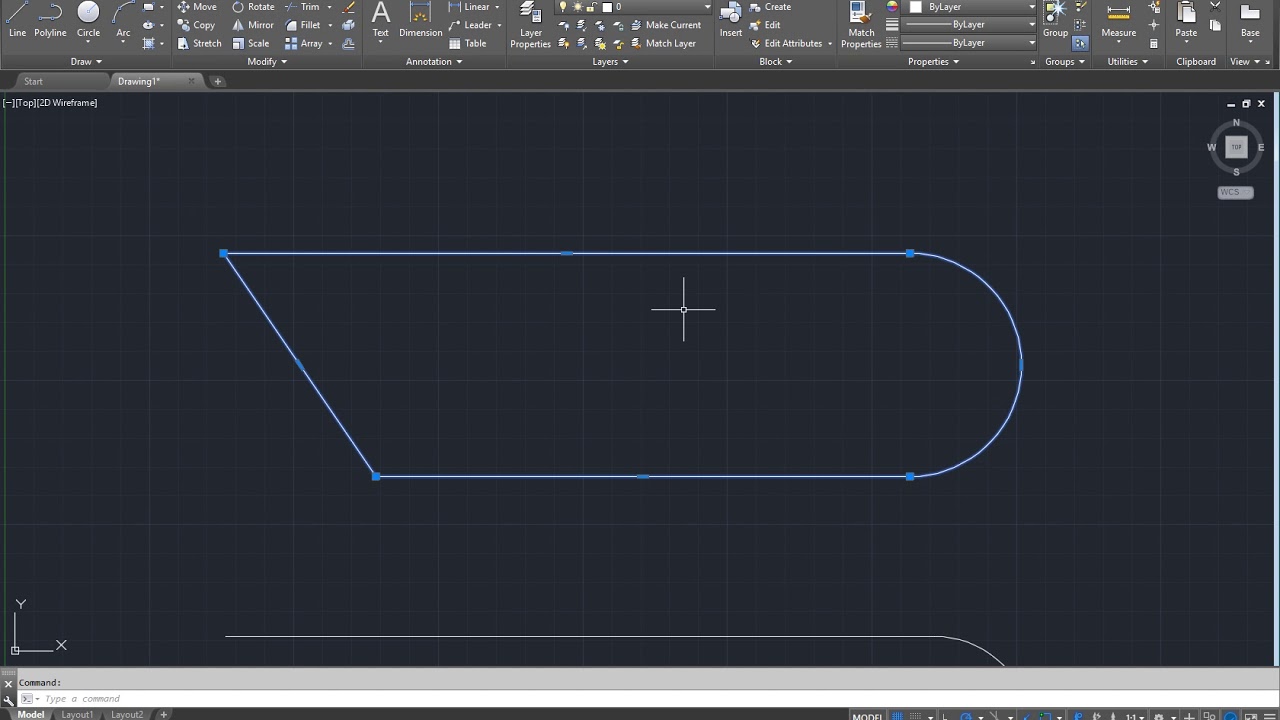
Task: Open Match Properties tool
Action: click(x=861, y=24)
